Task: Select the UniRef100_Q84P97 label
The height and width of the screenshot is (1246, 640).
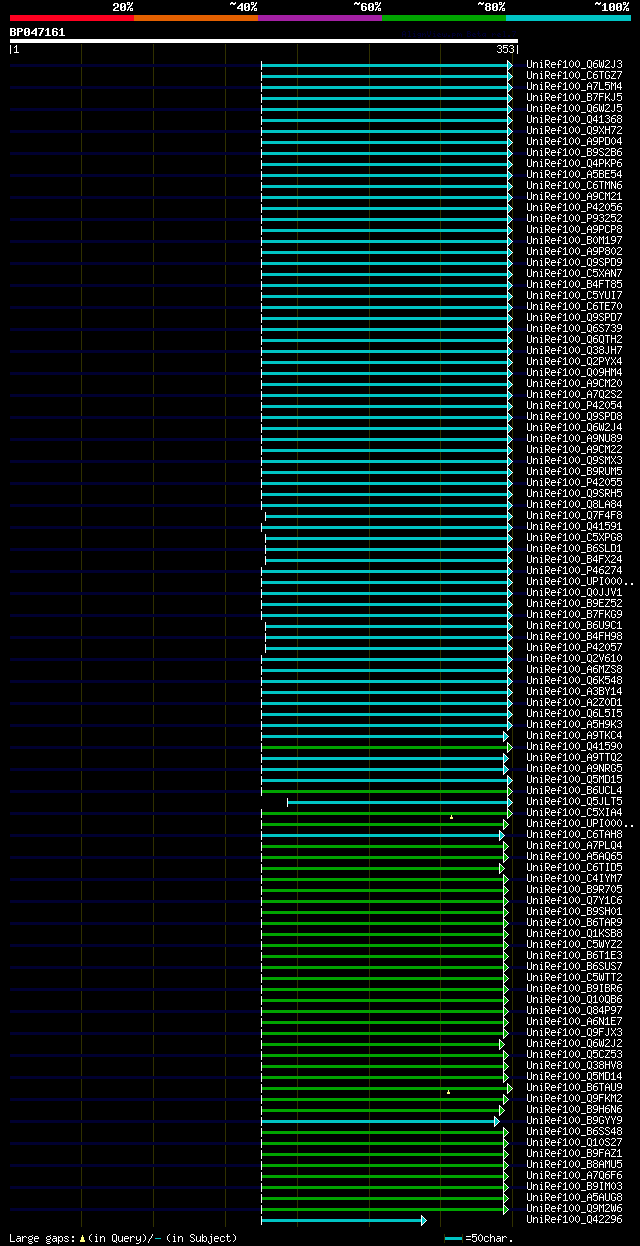Action: (x=574, y=1010)
